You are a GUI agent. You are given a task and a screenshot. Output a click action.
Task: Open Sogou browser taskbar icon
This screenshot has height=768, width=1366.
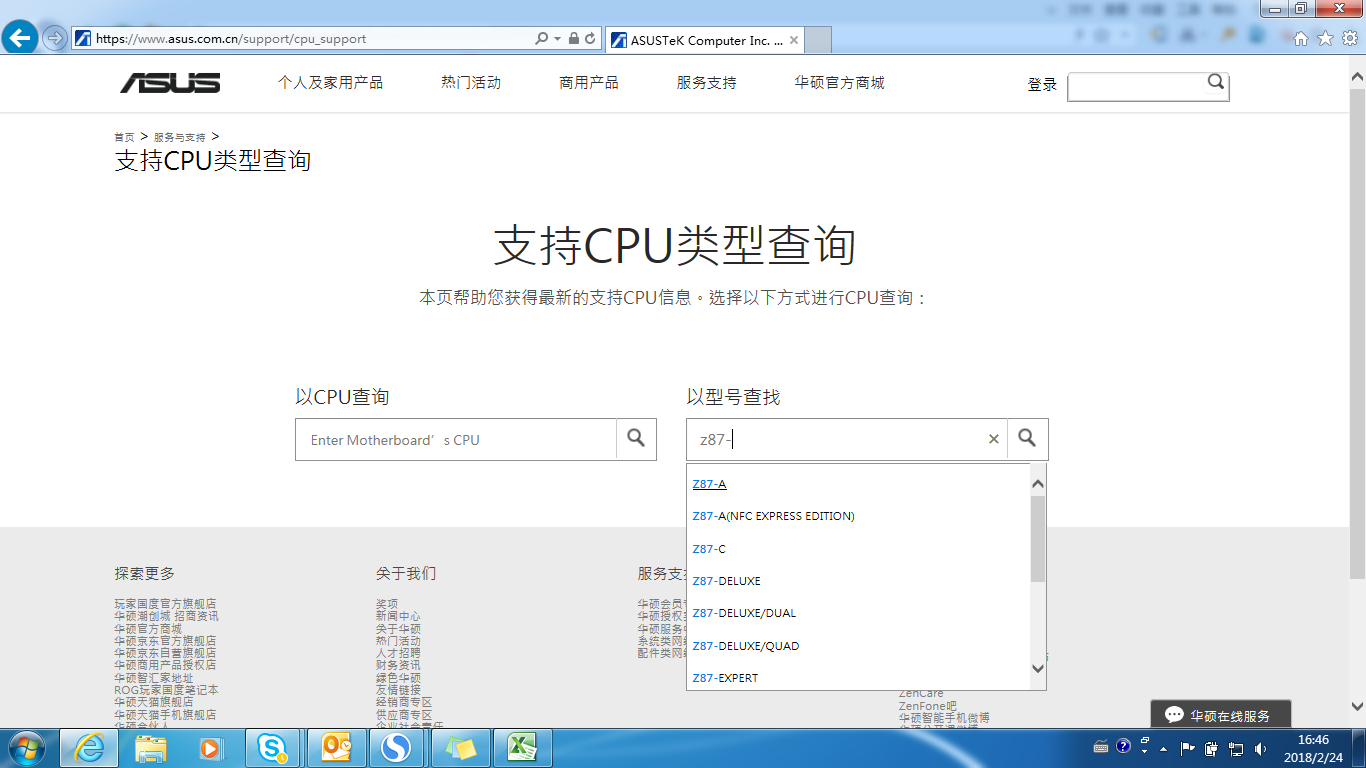[x=397, y=748]
